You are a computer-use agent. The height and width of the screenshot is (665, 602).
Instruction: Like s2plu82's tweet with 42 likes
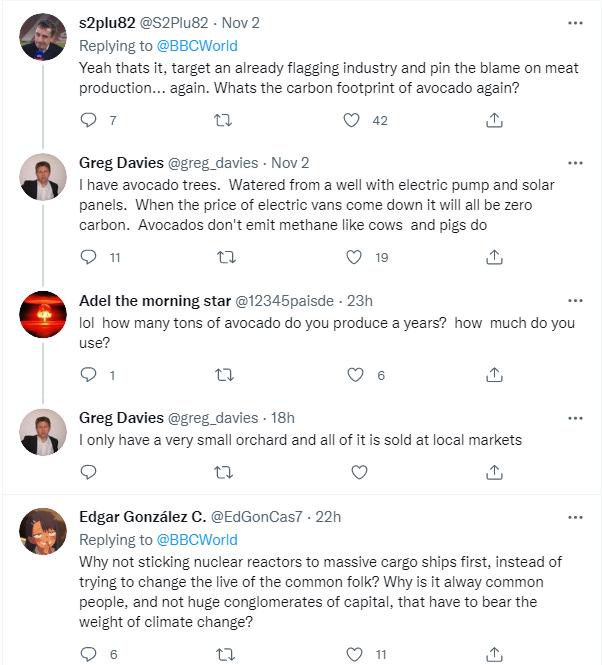tap(352, 120)
